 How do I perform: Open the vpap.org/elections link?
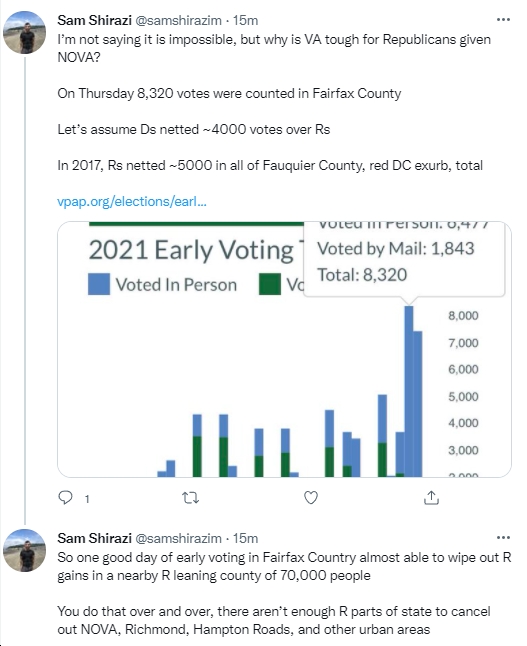(132, 201)
